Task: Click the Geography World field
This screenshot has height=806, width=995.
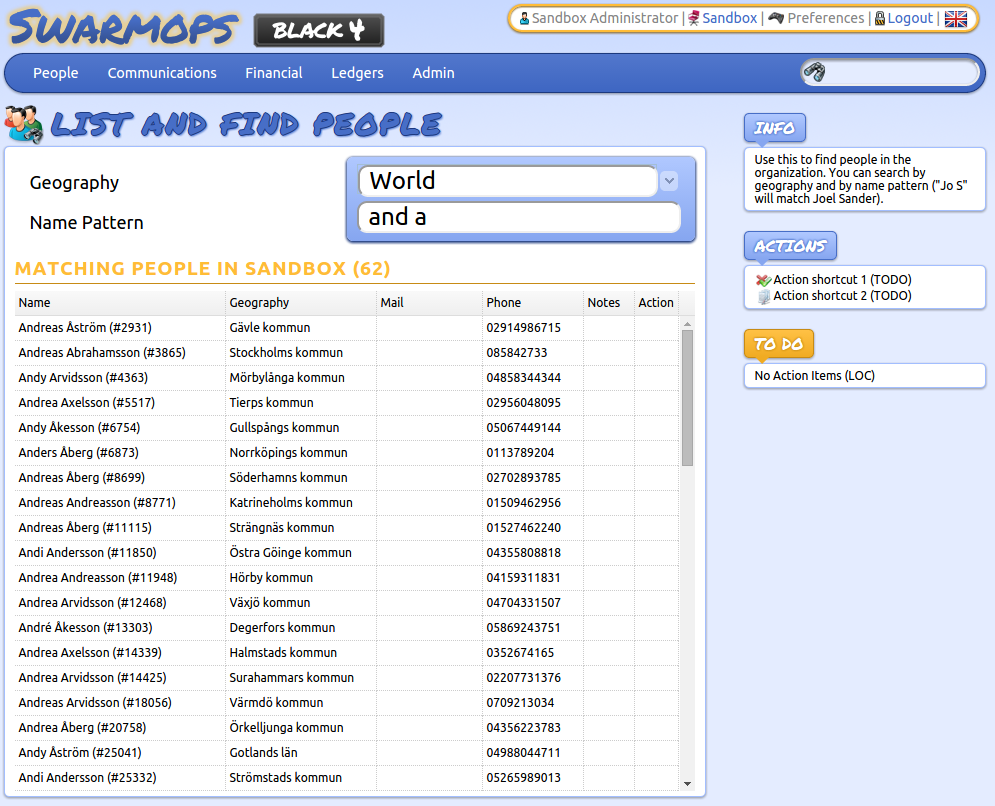Action: pos(508,181)
